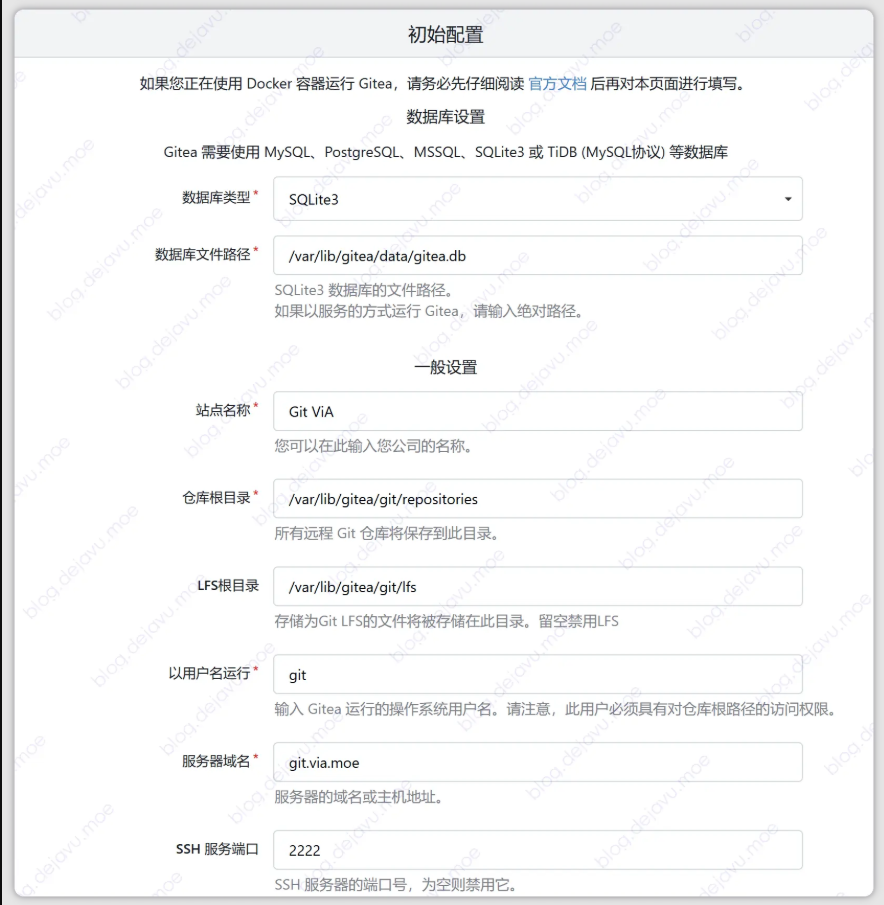
Task: Click the 一般设置 section heading
Action: tap(445, 367)
